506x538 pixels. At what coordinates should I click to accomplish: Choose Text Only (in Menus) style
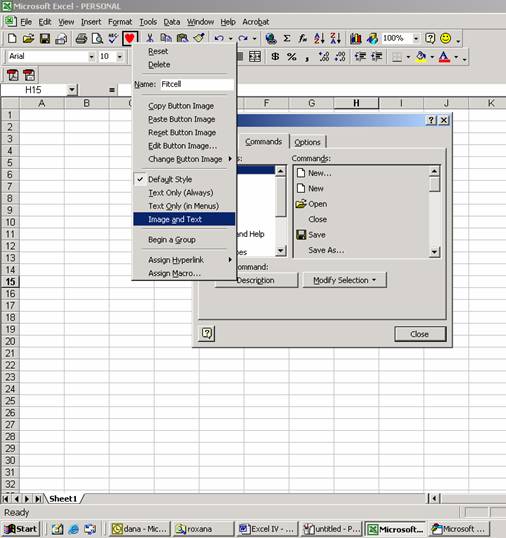point(184,206)
